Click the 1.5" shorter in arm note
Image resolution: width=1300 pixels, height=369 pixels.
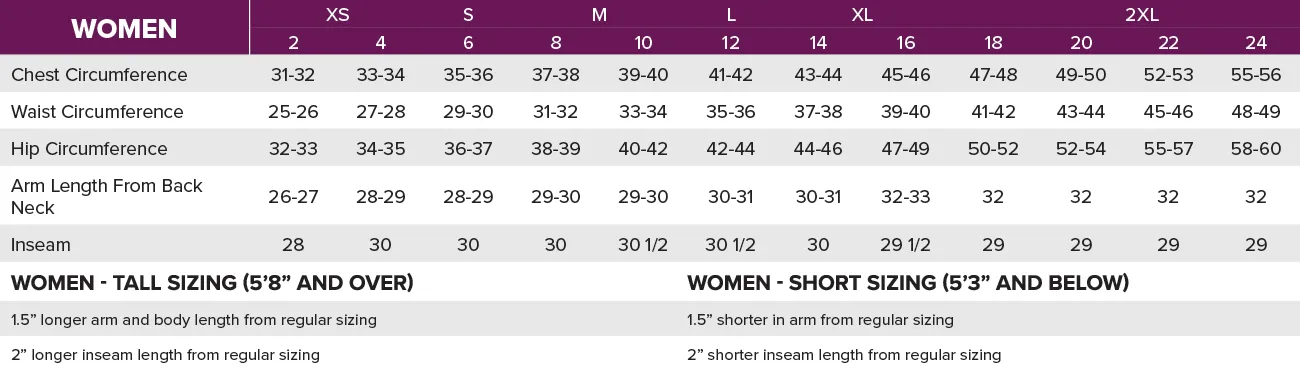pos(820,321)
